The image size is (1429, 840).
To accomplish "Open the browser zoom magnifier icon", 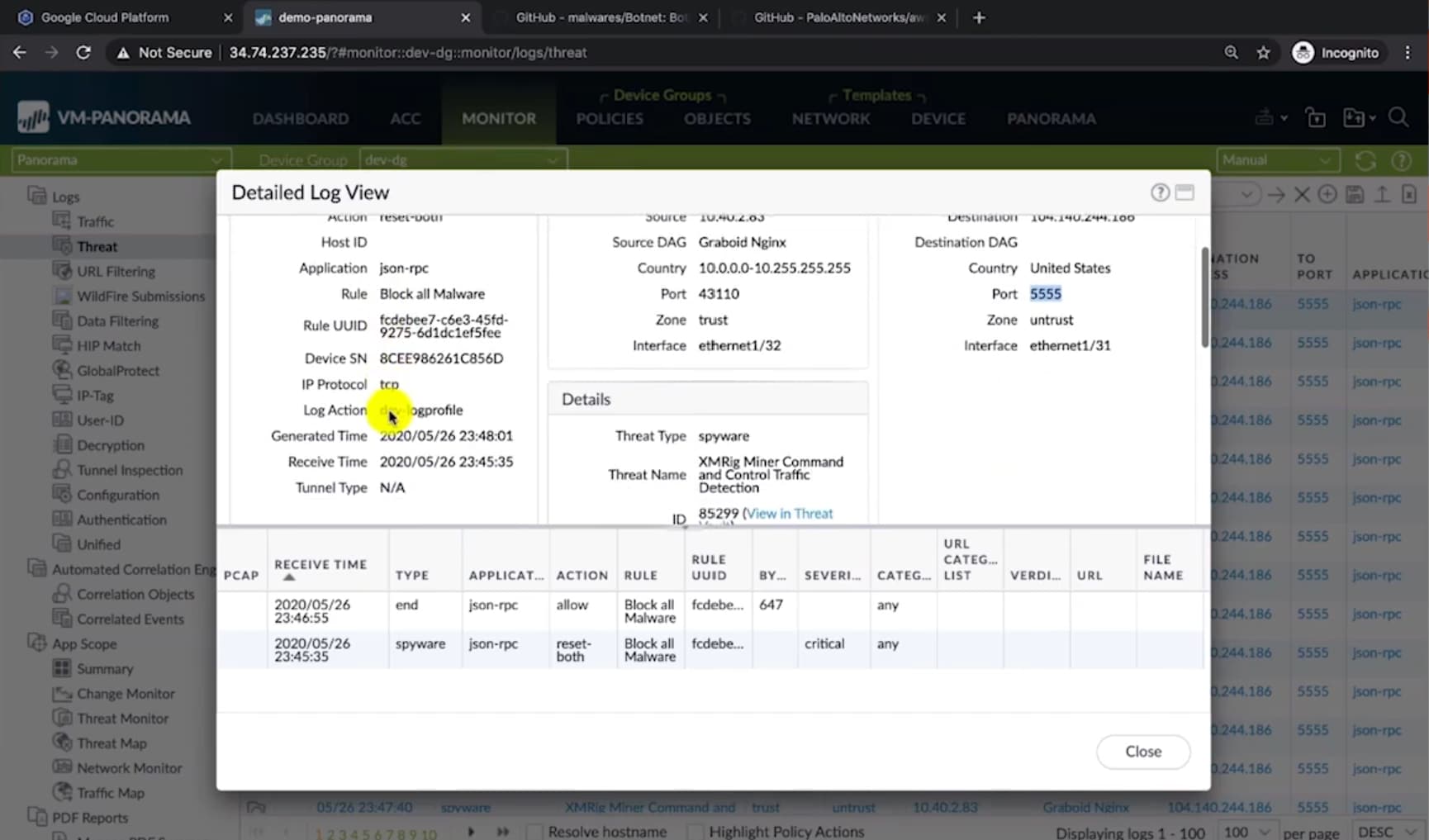I will click(x=1232, y=52).
